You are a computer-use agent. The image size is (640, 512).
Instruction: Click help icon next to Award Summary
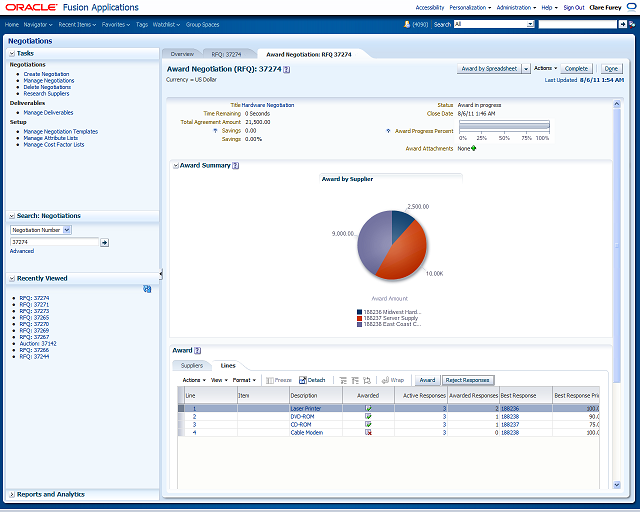236,165
